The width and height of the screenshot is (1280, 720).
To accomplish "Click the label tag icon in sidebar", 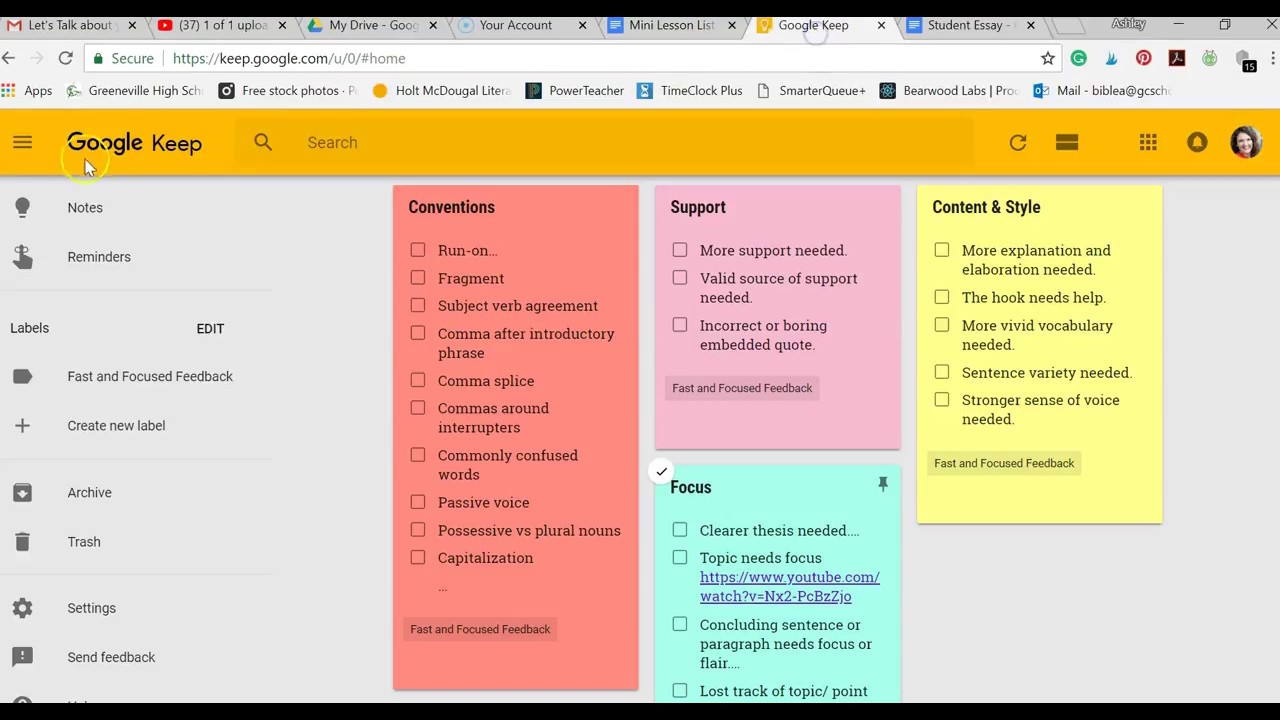I will tap(22, 376).
